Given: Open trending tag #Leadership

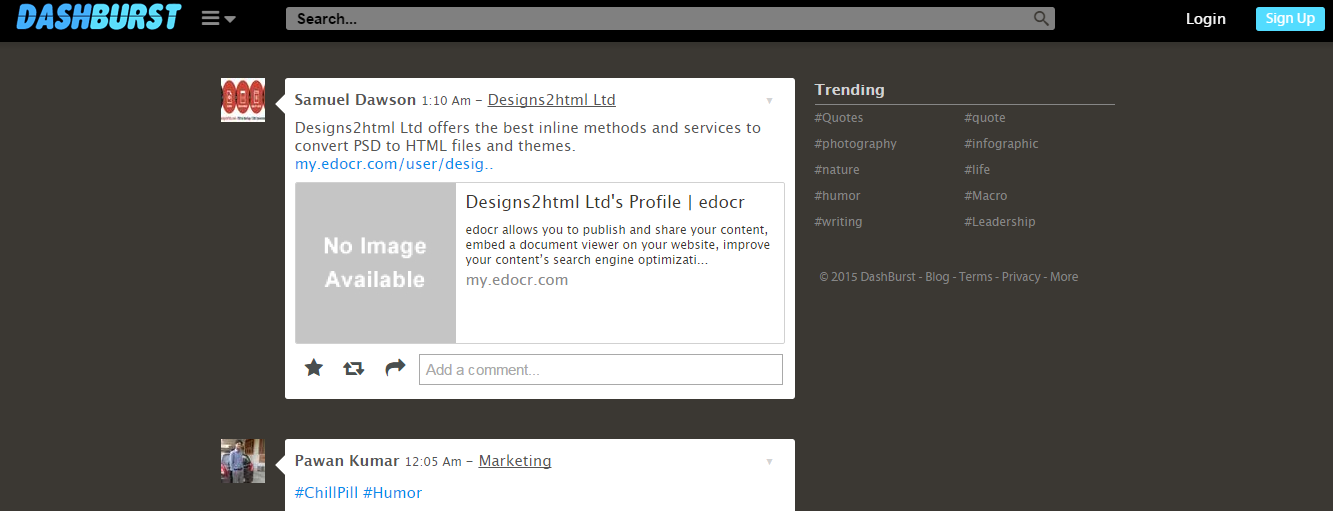Looking at the screenshot, I should (x=1000, y=222).
